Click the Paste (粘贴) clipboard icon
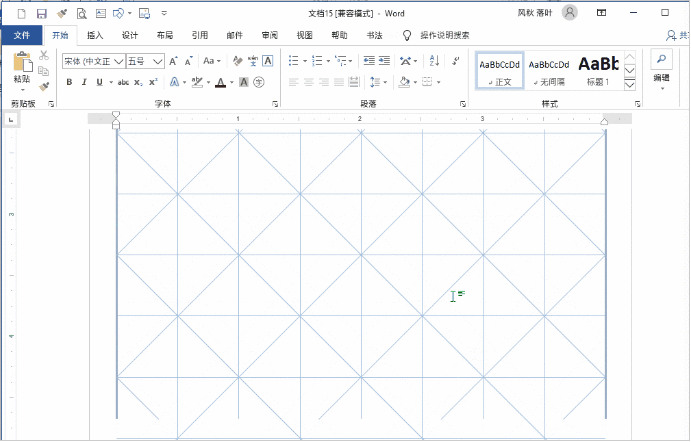Viewport: 691px width, 442px height. click(22, 62)
